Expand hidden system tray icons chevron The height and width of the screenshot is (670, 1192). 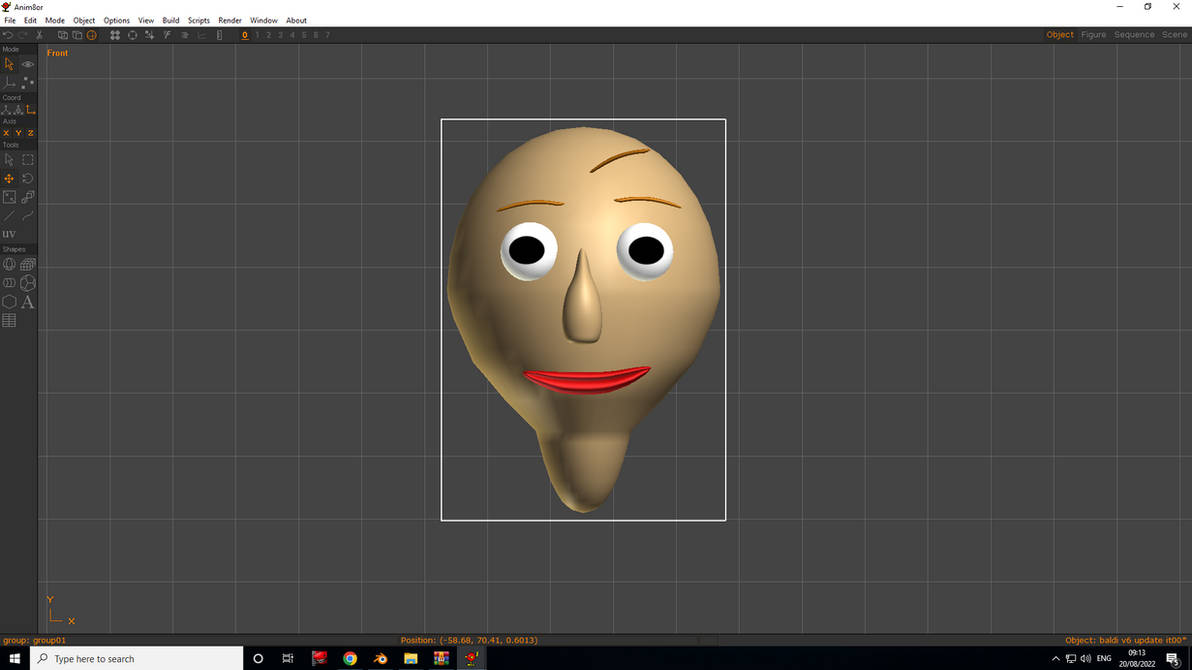click(x=1055, y=659)
